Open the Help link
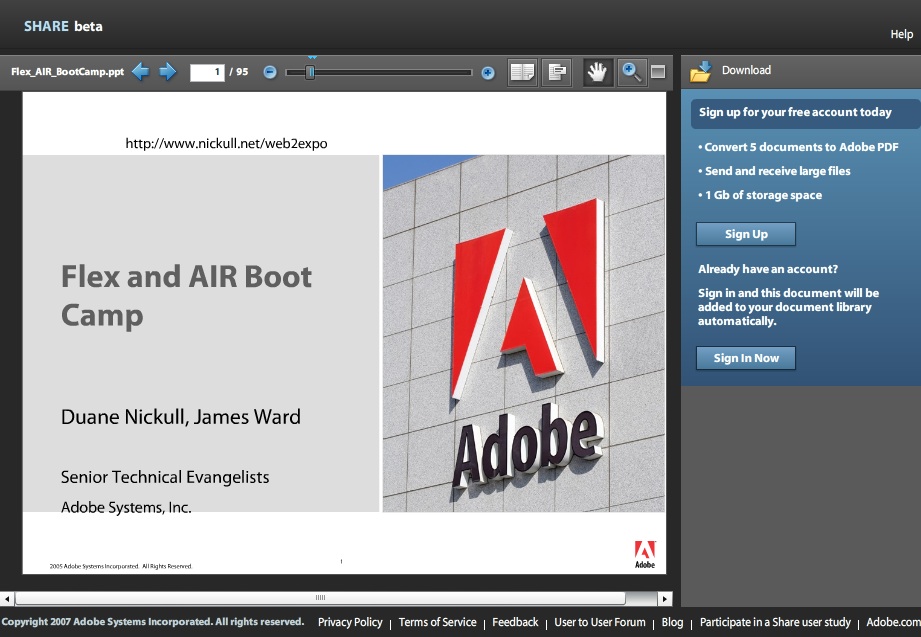 902,34
